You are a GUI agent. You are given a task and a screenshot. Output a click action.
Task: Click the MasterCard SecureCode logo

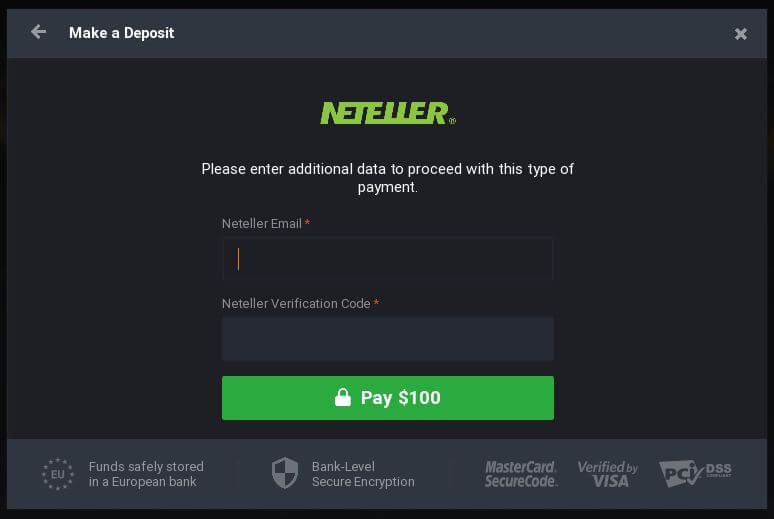pyautogui.click(x=521, y=474)
